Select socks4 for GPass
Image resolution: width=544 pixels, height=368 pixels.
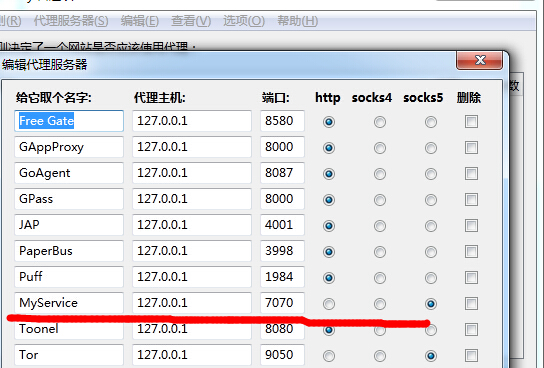(380, 200)
